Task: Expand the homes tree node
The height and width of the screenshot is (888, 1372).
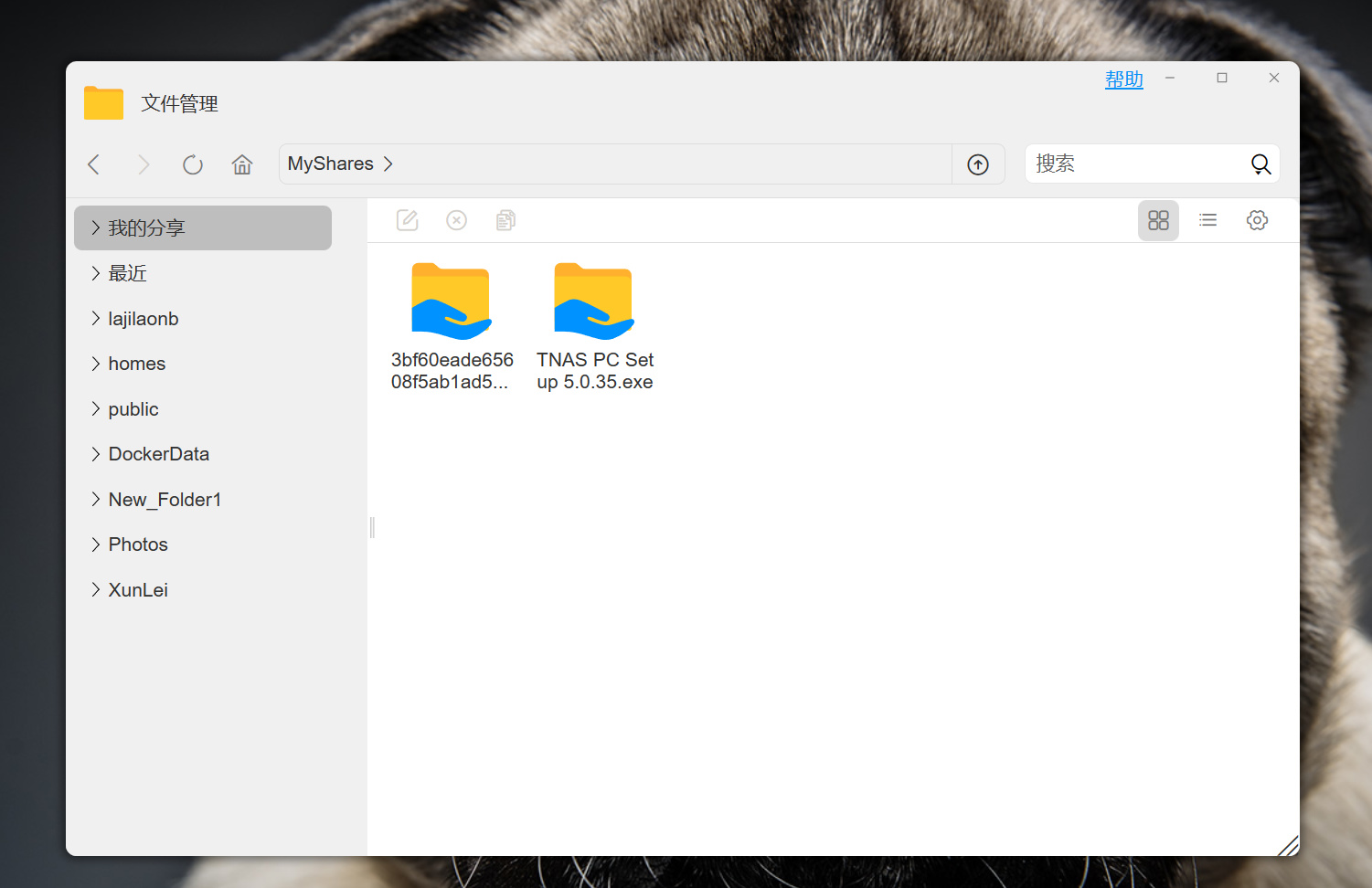Action: pos(95,364)
